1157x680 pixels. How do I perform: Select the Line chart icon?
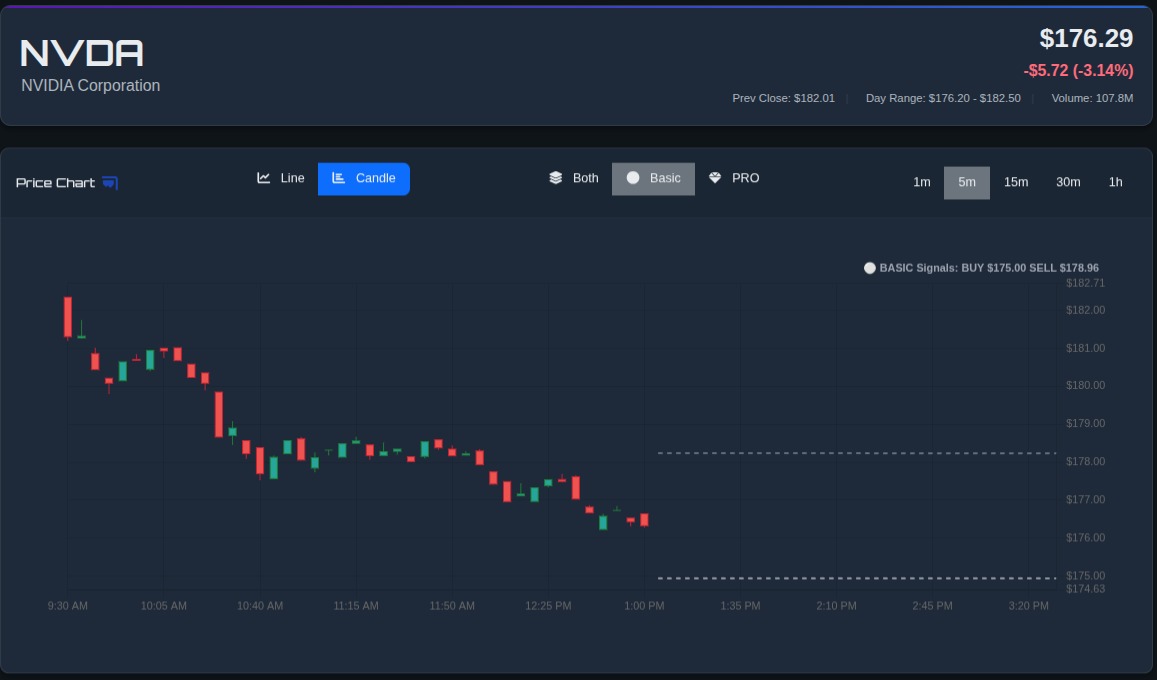(263, 177)
